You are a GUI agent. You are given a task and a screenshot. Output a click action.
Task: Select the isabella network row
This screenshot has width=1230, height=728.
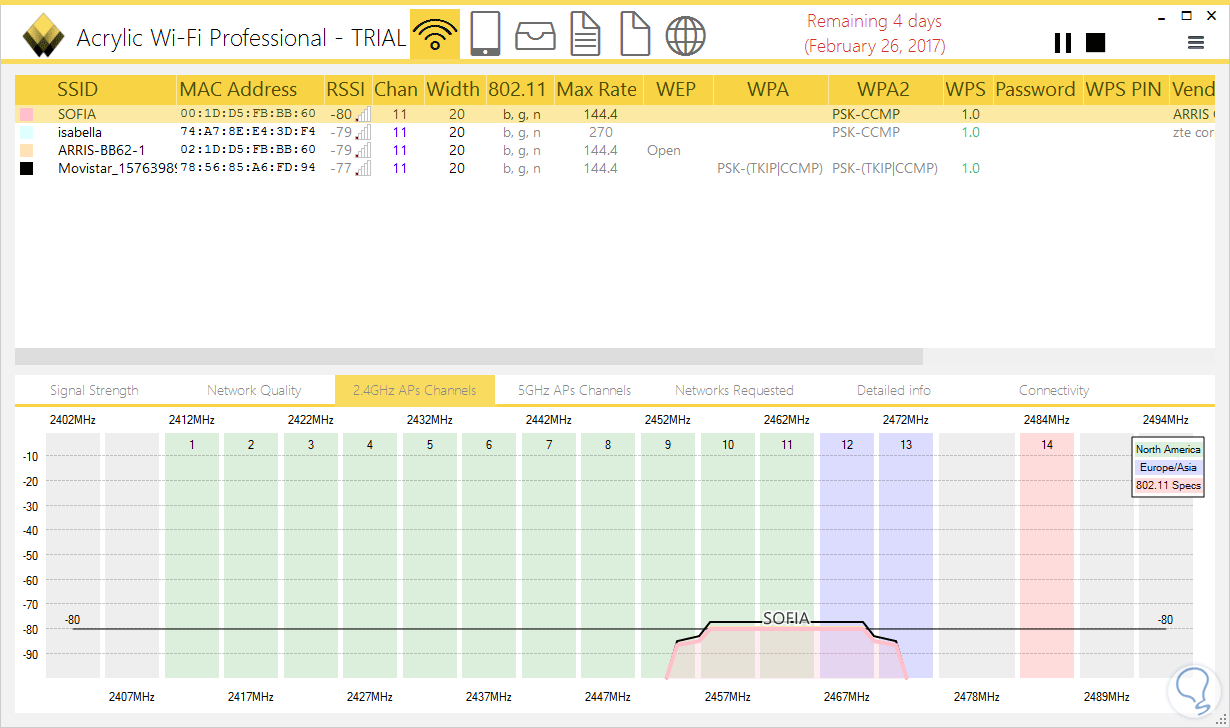[80, 132]
